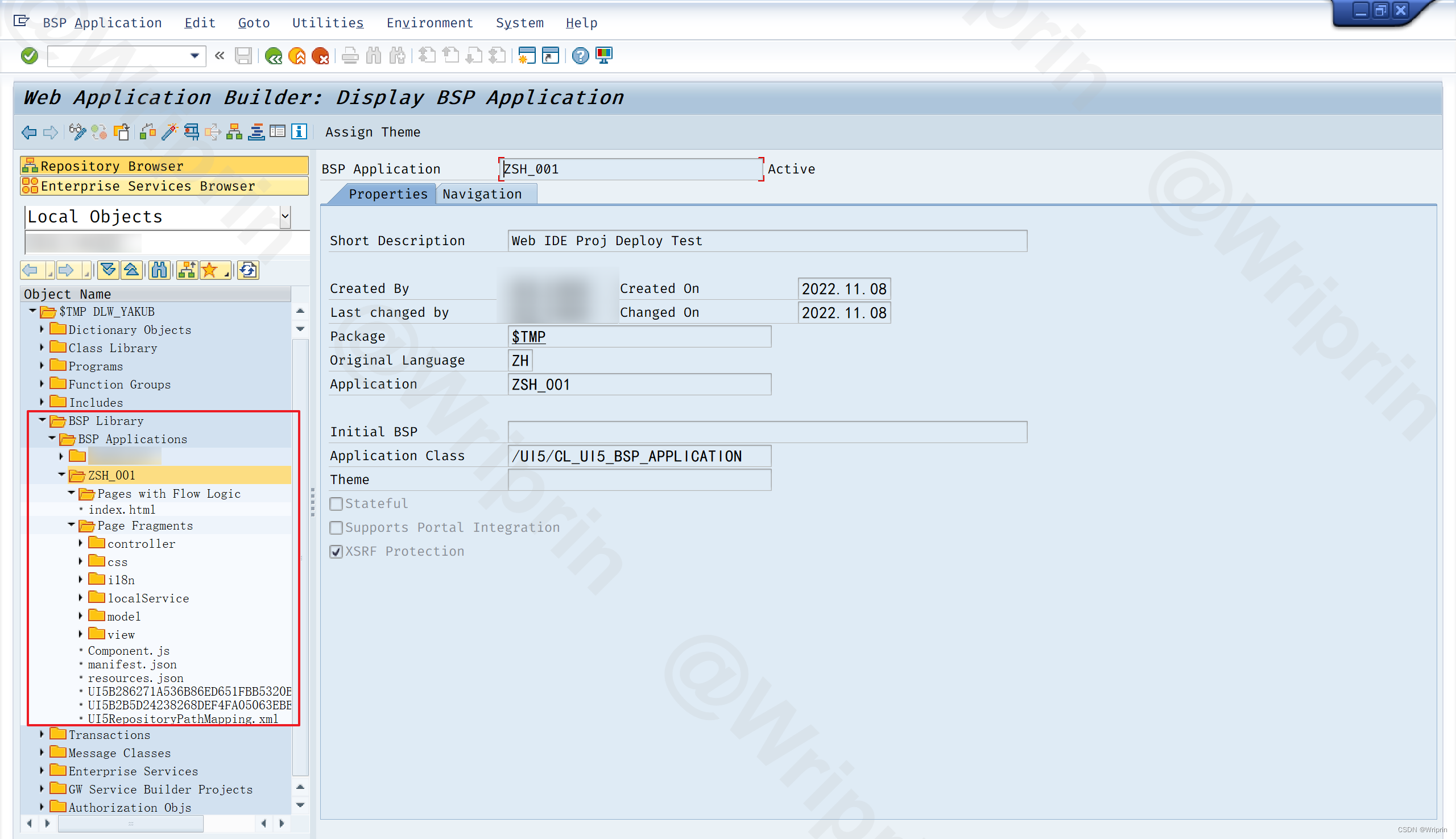Expand the view folder in tree
The height and width of the screenshot is (839, 1456).
click(x=85, y=634)
